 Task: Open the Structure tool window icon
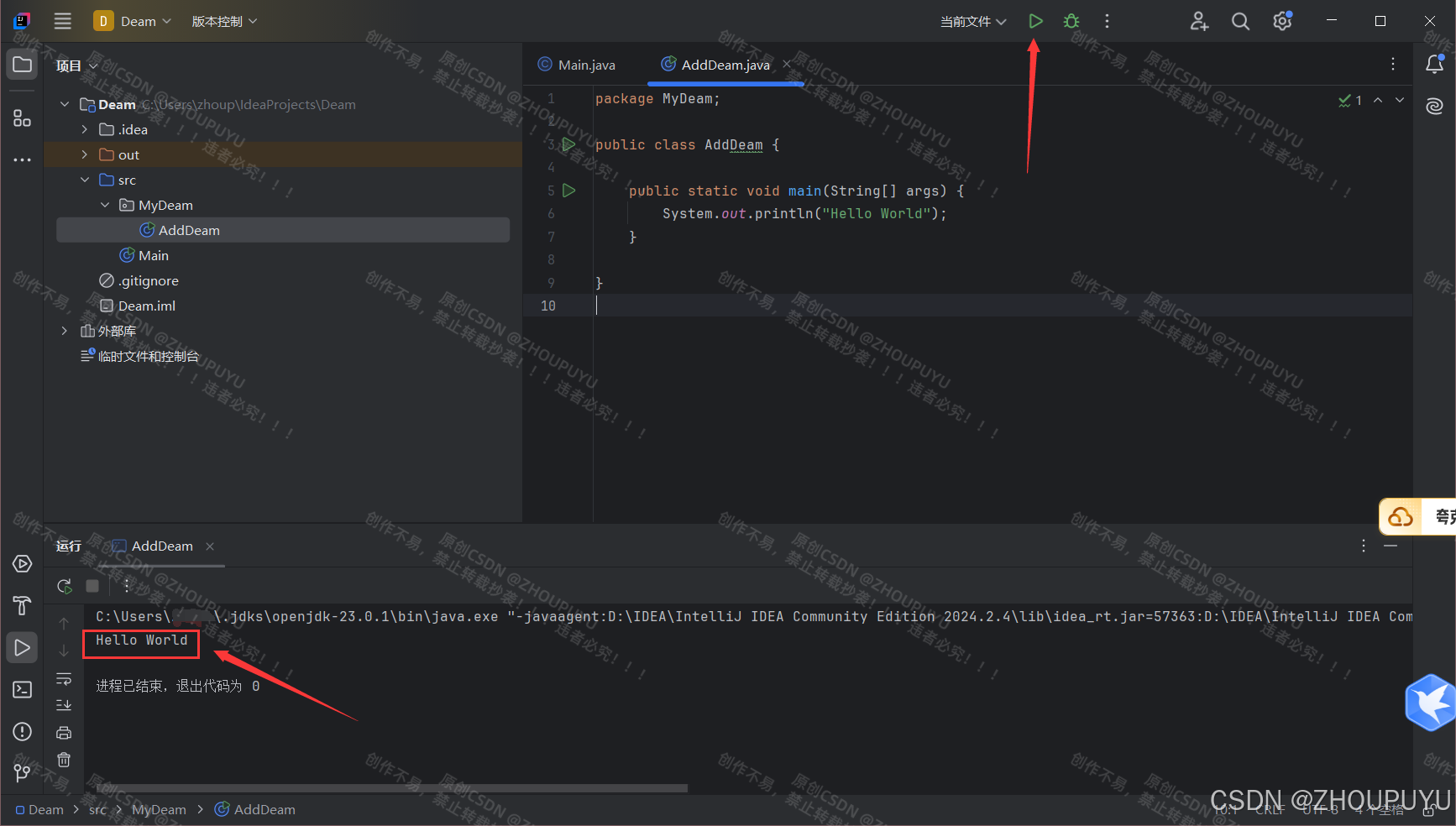[x=23, y=118]
